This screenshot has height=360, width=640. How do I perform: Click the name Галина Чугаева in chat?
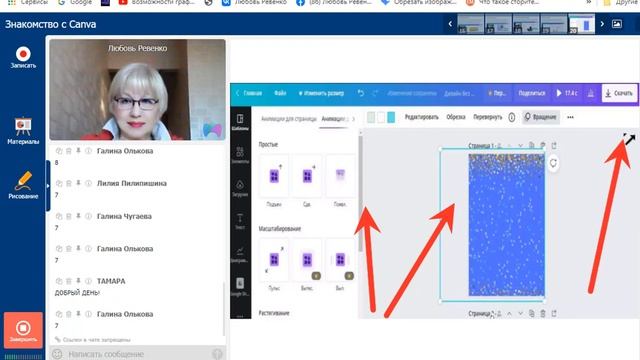[x=124, y=216]
